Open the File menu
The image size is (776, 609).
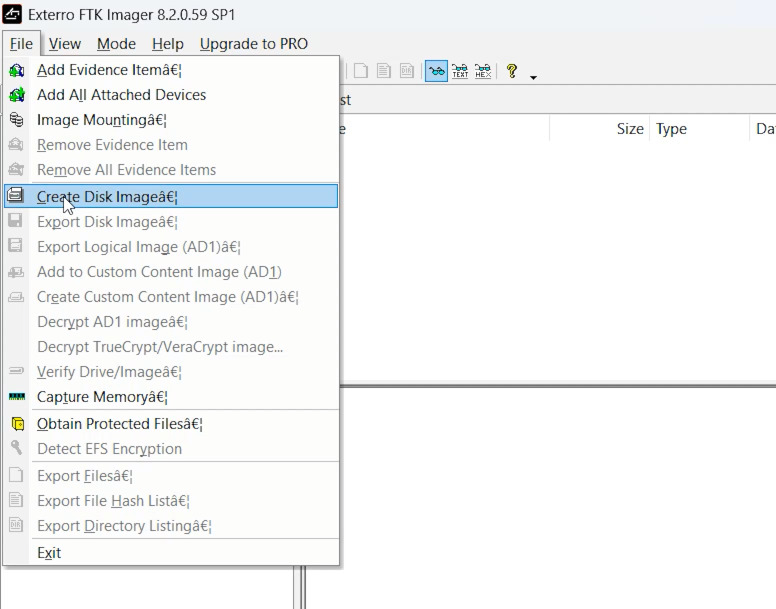pos(21,44)
